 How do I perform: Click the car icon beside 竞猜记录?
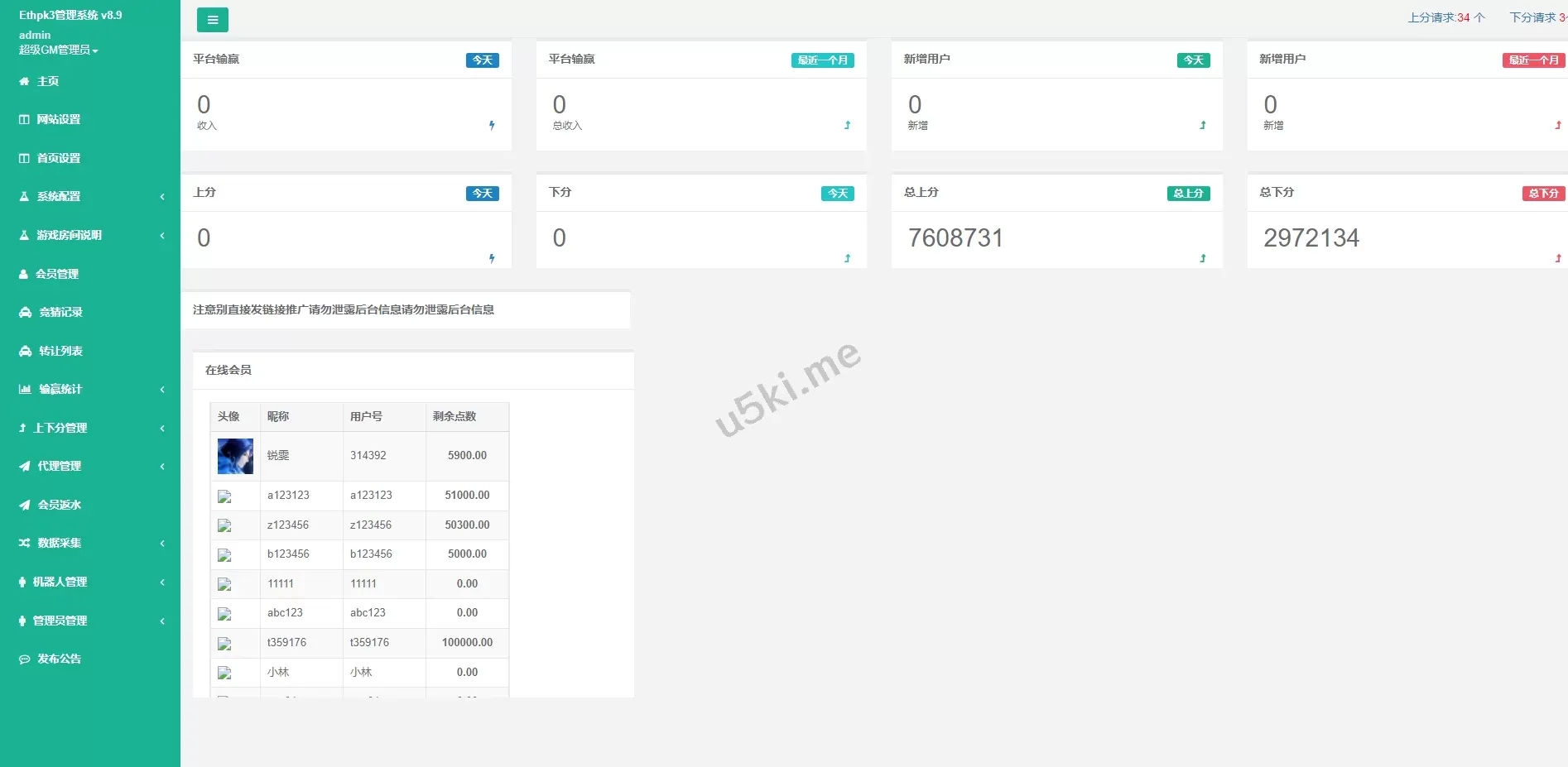25,313
